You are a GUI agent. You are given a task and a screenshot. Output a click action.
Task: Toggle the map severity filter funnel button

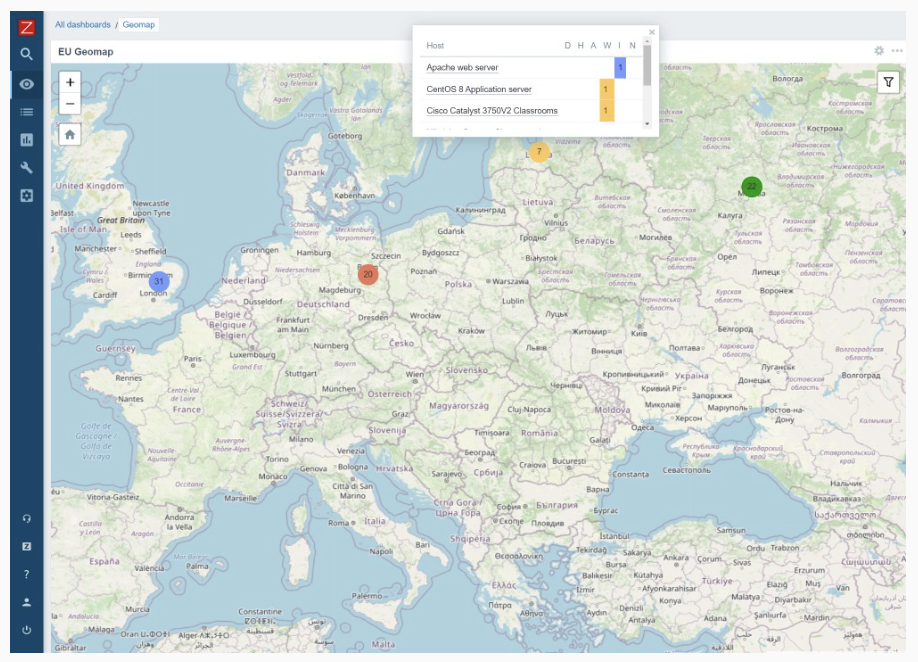[x=888, y=83]
